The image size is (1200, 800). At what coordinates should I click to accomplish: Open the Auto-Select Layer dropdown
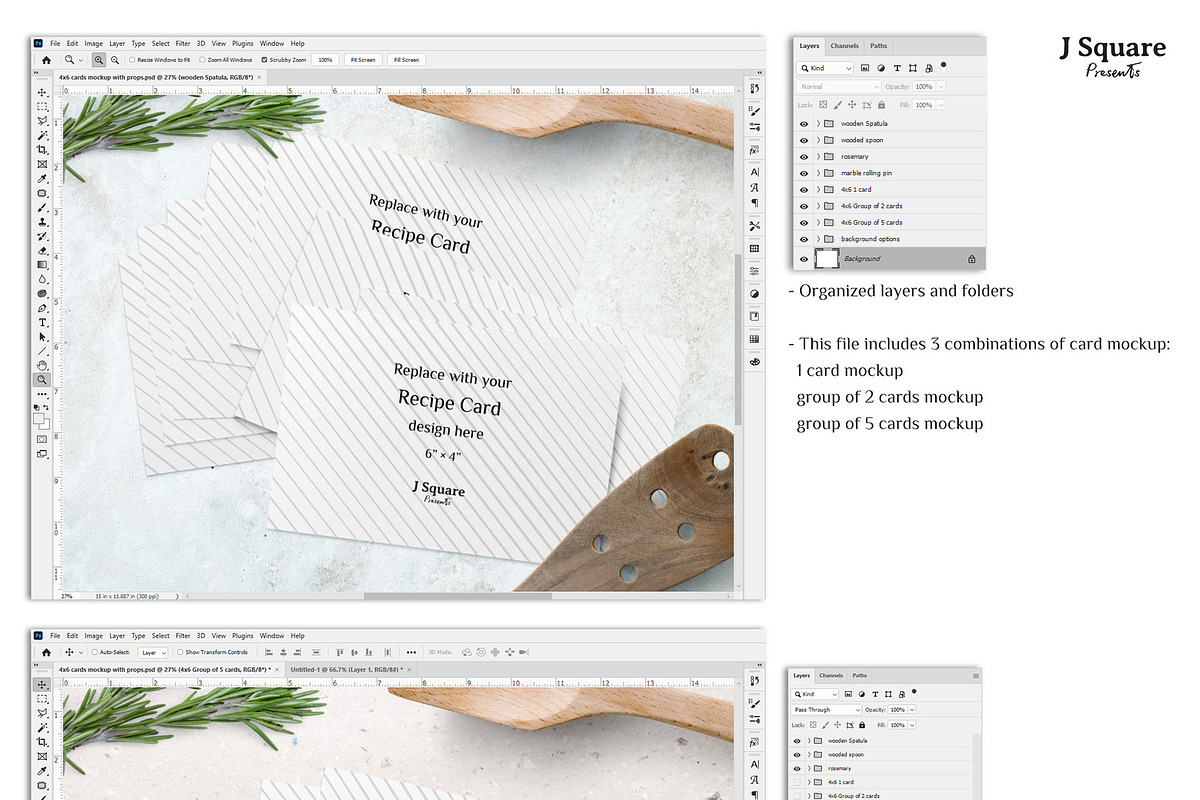pos(152,652)
